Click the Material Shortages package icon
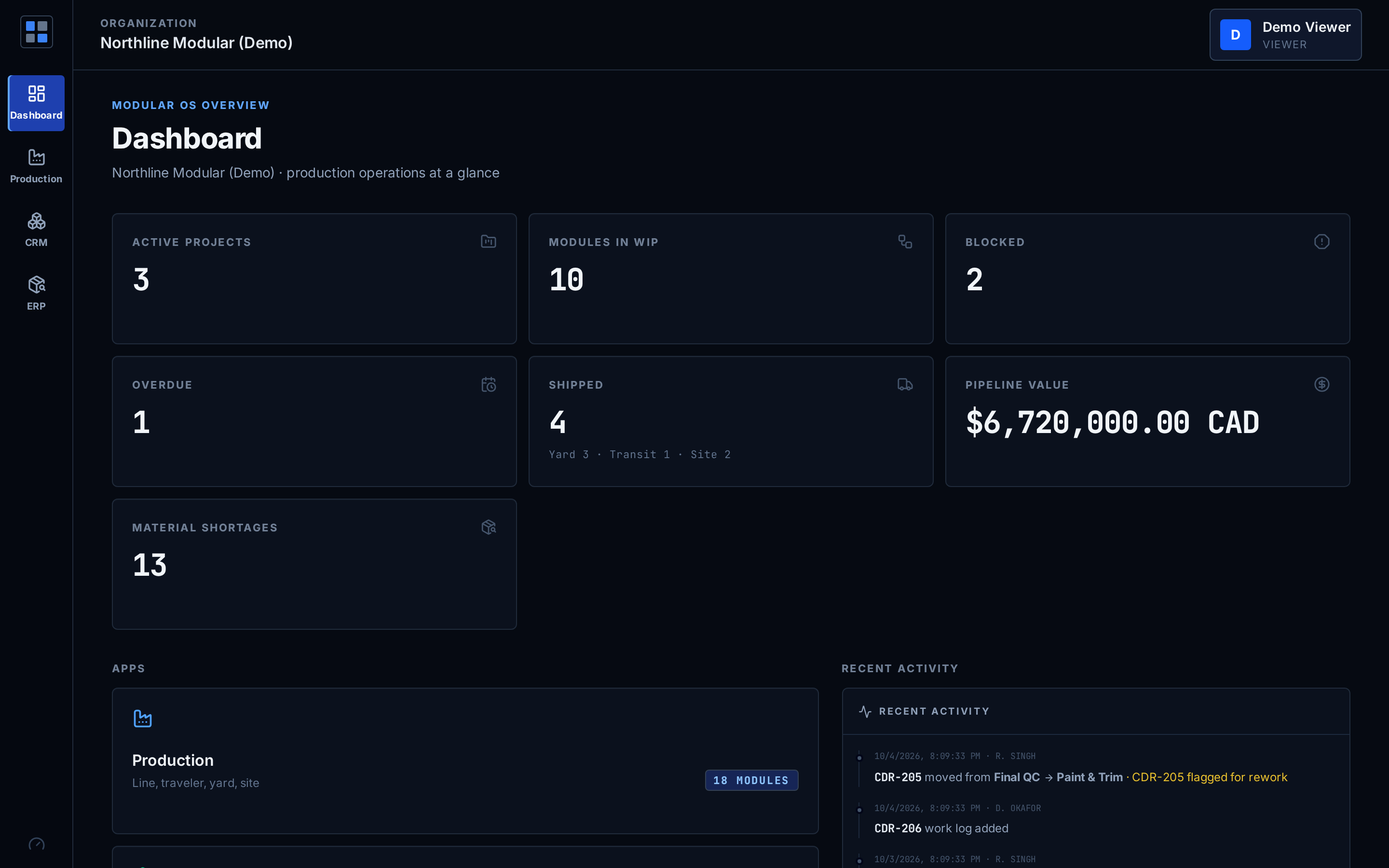The image size is (1389, 868). (489, 527)
